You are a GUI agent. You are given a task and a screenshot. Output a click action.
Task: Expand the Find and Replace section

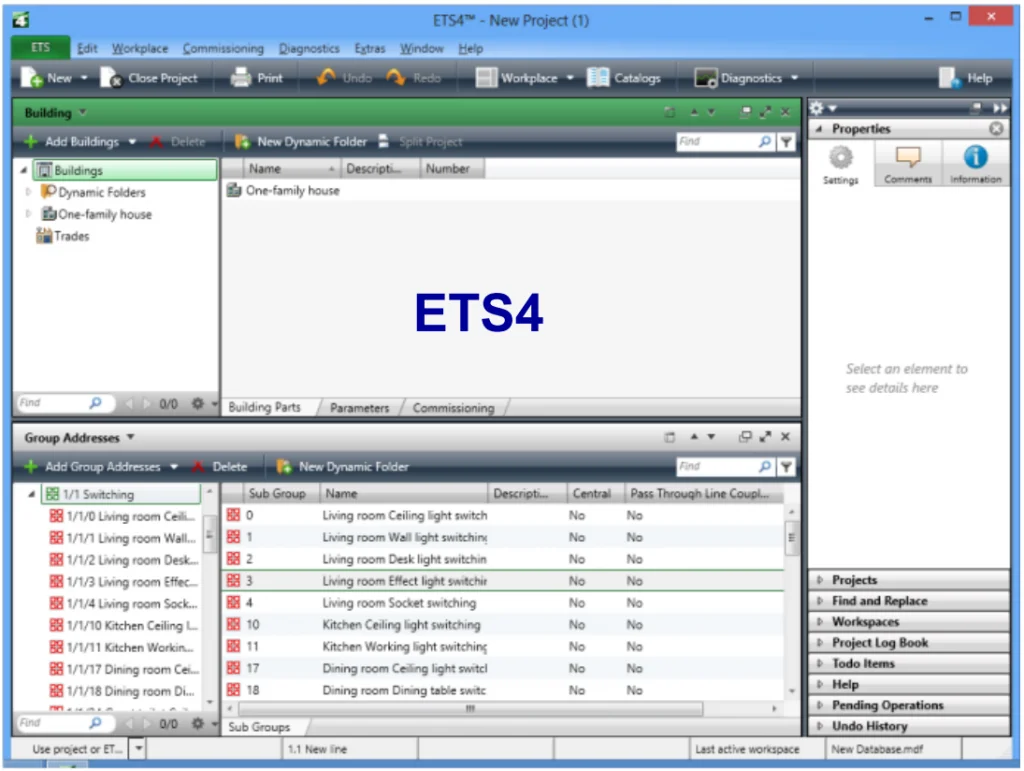(x=908, y=601)
